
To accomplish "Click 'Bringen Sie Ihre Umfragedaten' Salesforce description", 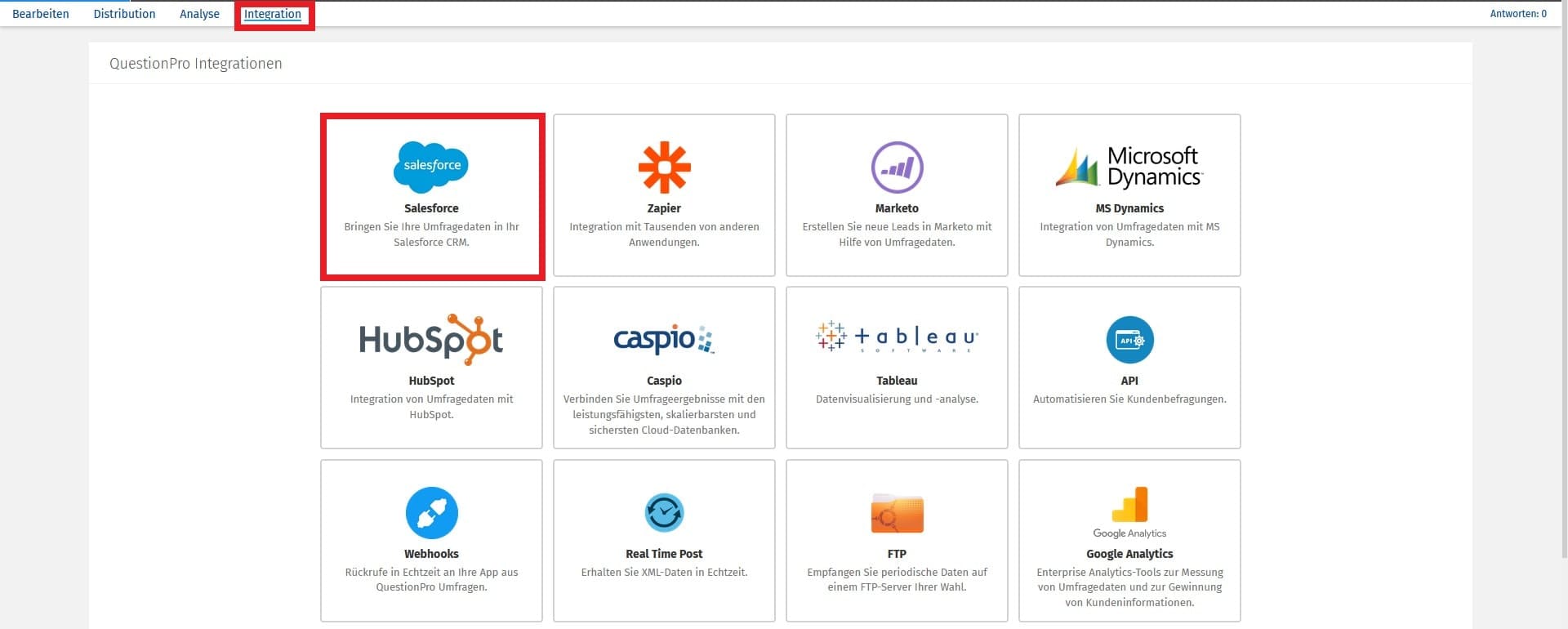I will pos(431,234).
